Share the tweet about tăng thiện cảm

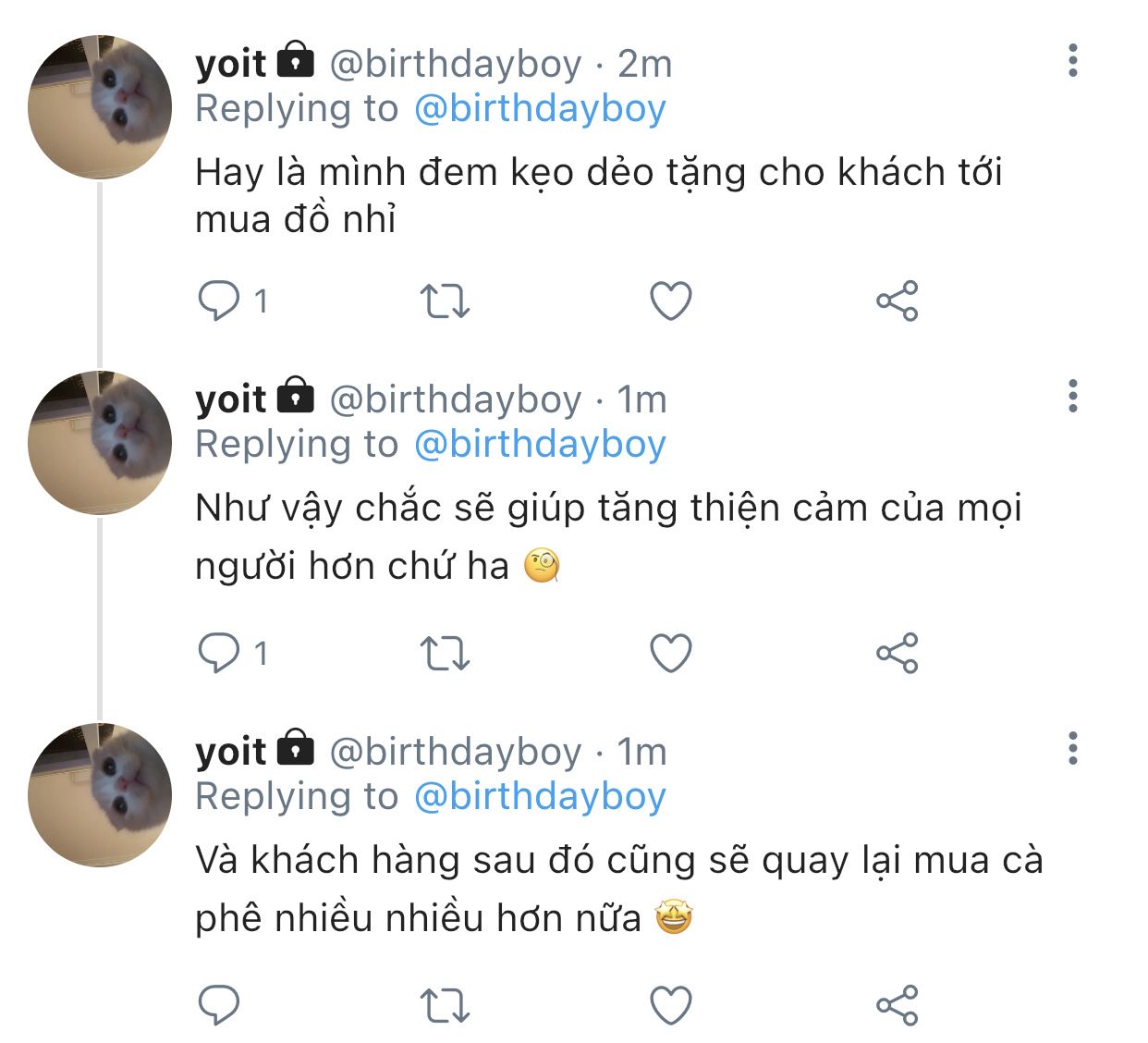(x=897, y=654)
